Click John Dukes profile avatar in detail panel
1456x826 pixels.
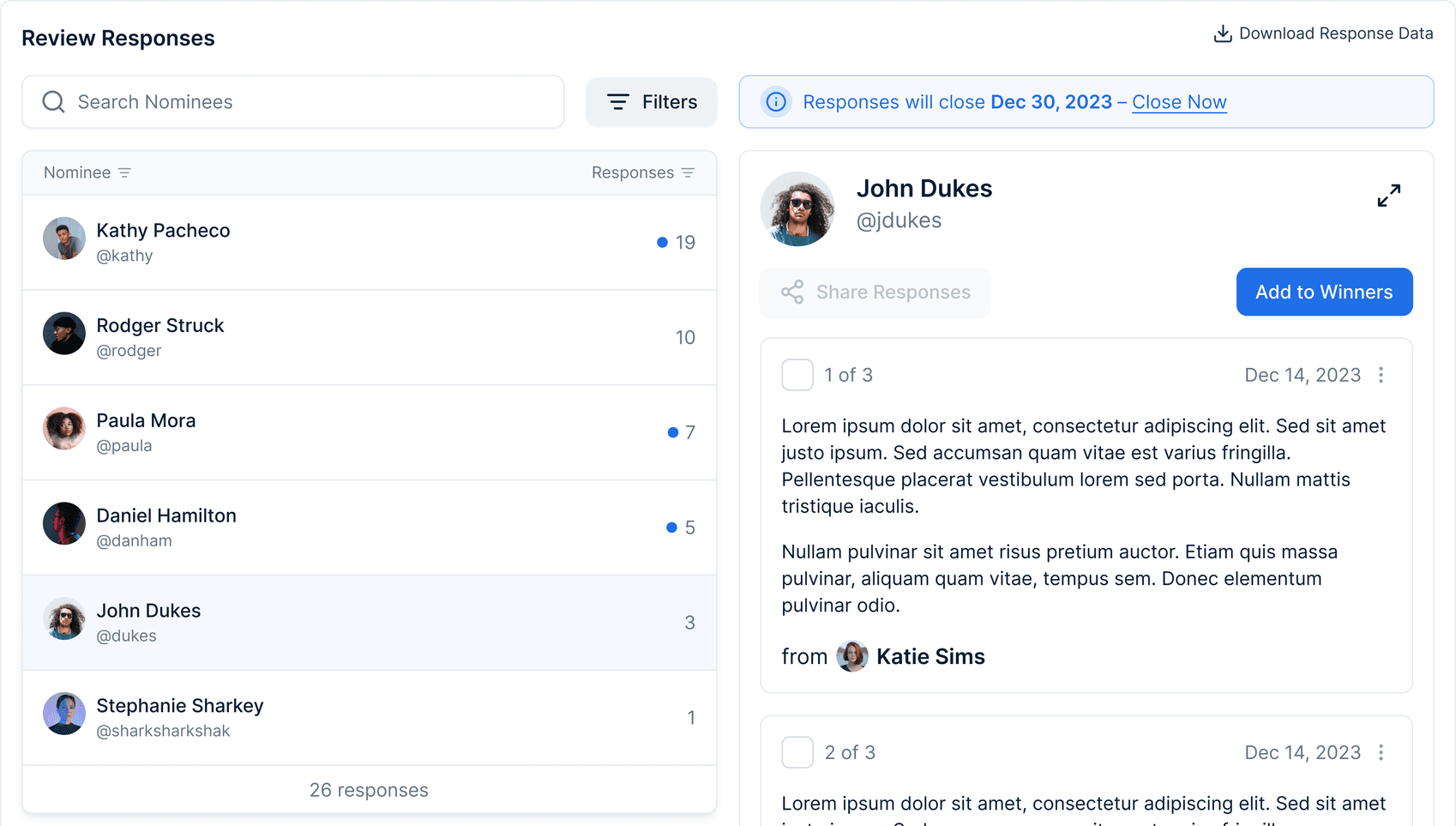(x=797, y=209)
